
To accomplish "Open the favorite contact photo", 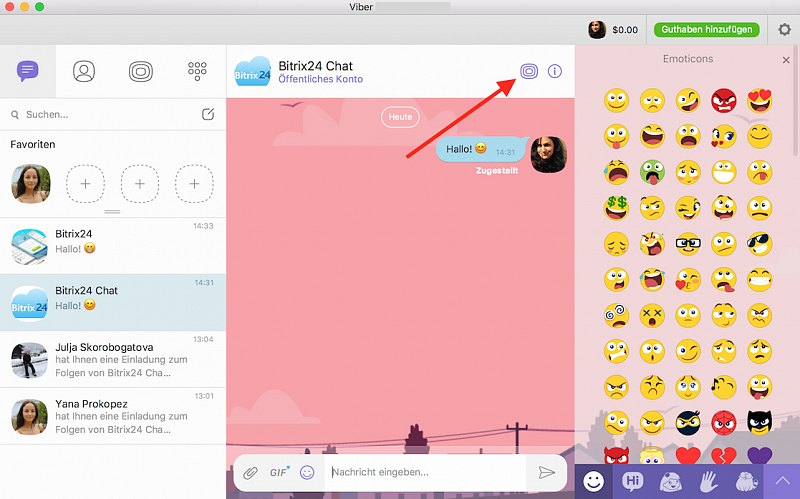I will [x=31, y=184].
